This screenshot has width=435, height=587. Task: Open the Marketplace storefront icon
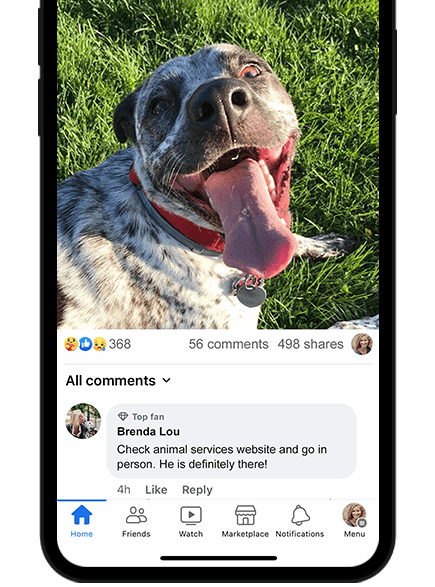(245, 515)
